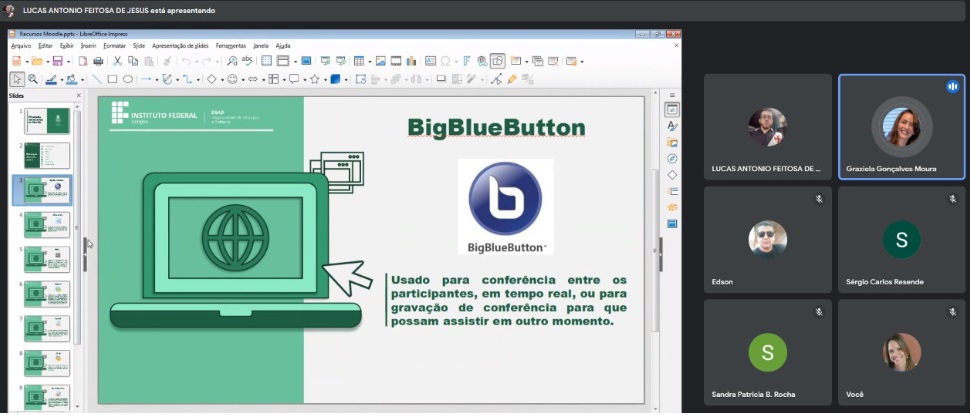Viewport: 970px width, 415px height.
Task: Toggle the Extrusion button
Action: (x=528, y=79)
